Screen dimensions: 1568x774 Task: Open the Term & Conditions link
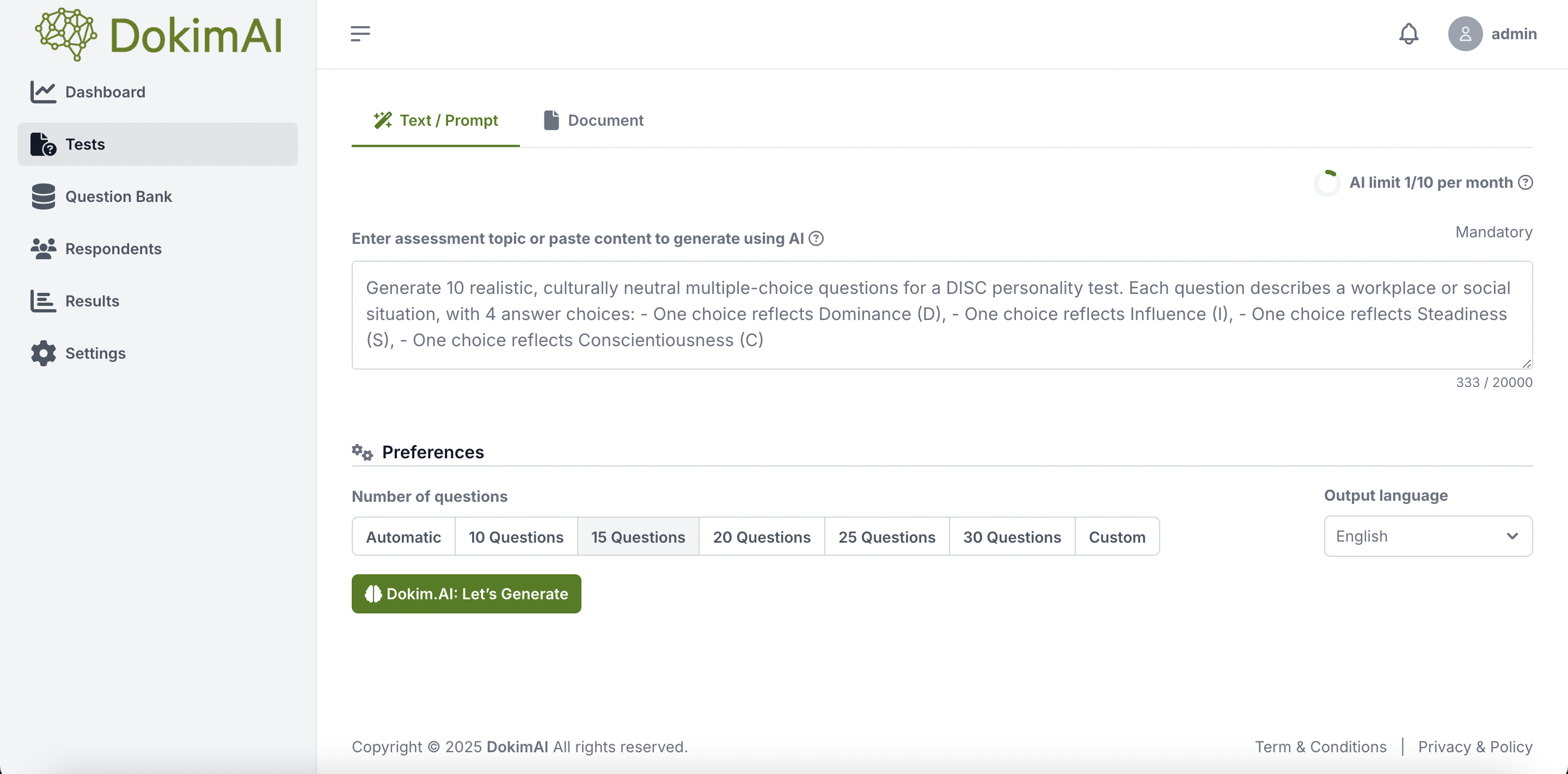point(1320,747)
